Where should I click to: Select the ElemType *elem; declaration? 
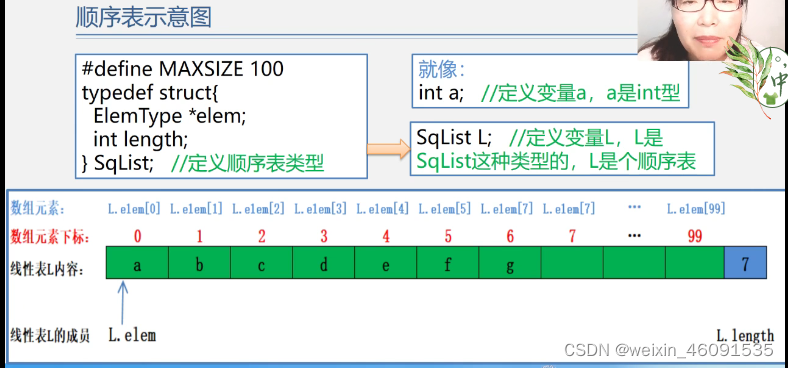pos(170,116)
